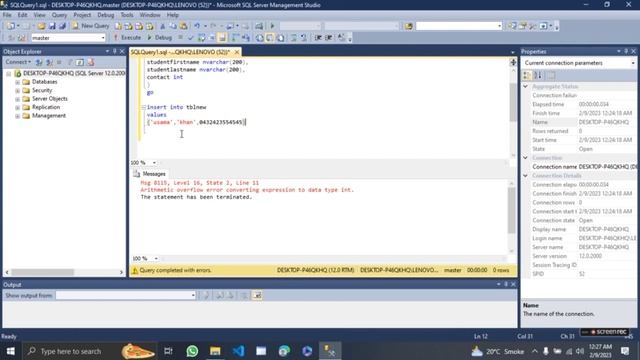The width and height of the screenshot is (640, 360).
Task: Click the Cancel executing query icon
Action: tap(180, 38)
